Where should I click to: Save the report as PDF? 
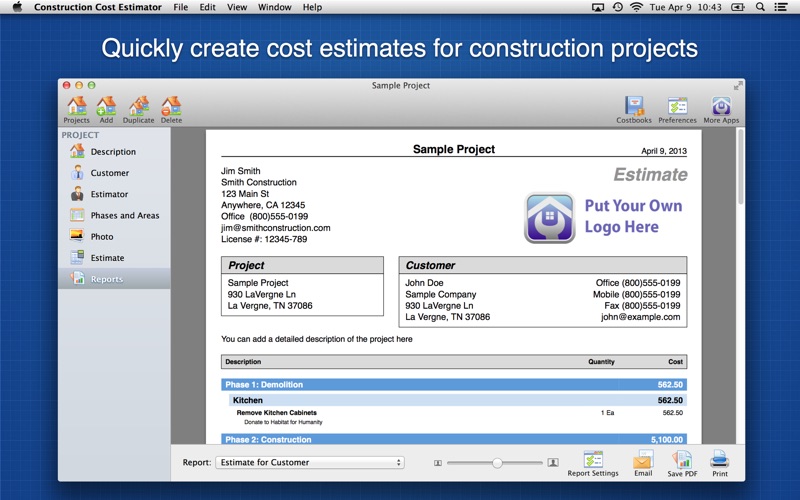point(682,462)
